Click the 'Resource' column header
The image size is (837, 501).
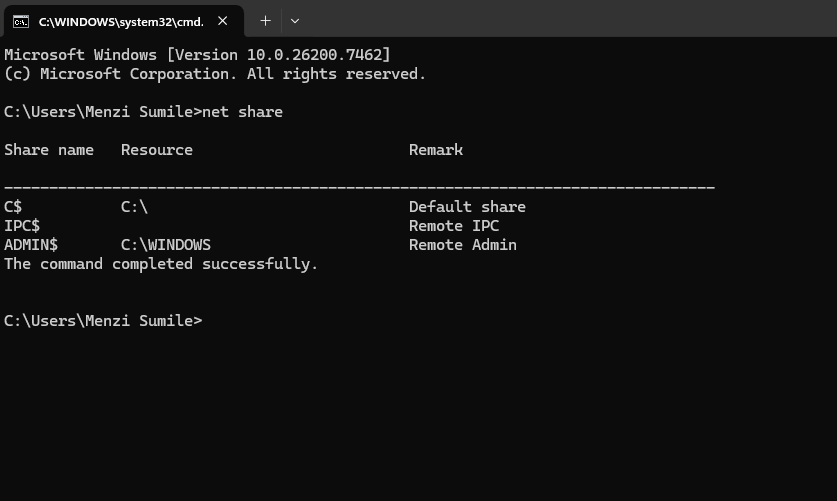click(x=156, y=150)
